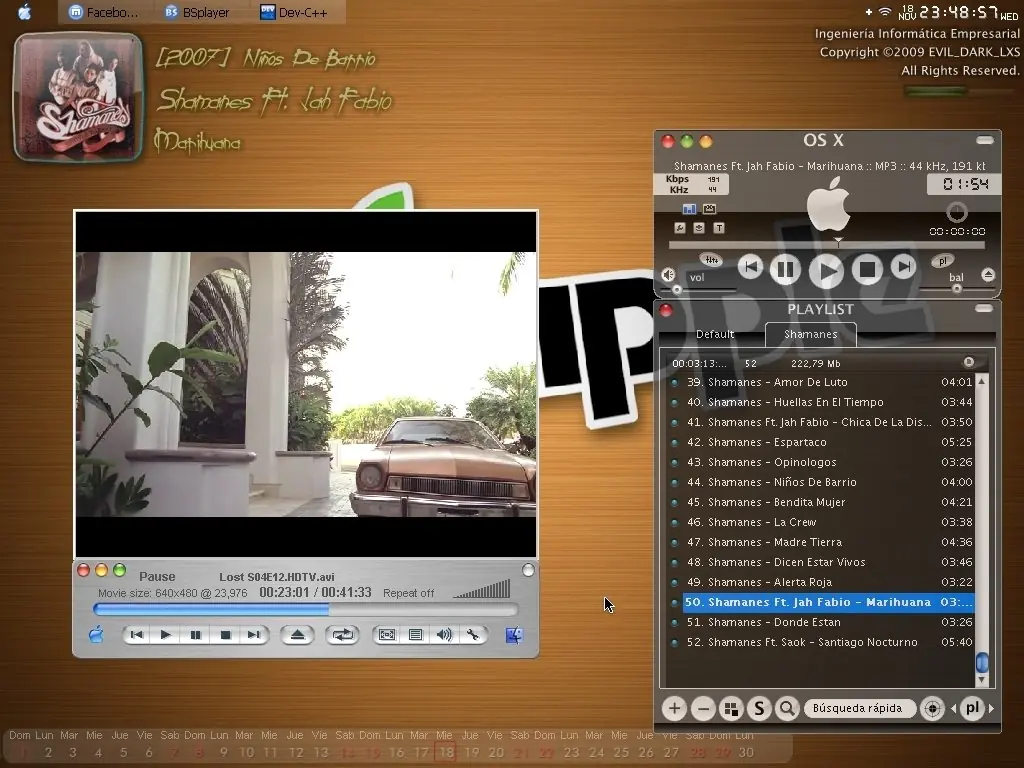This screenshot has width=1024, height=768.
Task: Click the playlist scrollbar down arrow
Action: pos(982,680)
